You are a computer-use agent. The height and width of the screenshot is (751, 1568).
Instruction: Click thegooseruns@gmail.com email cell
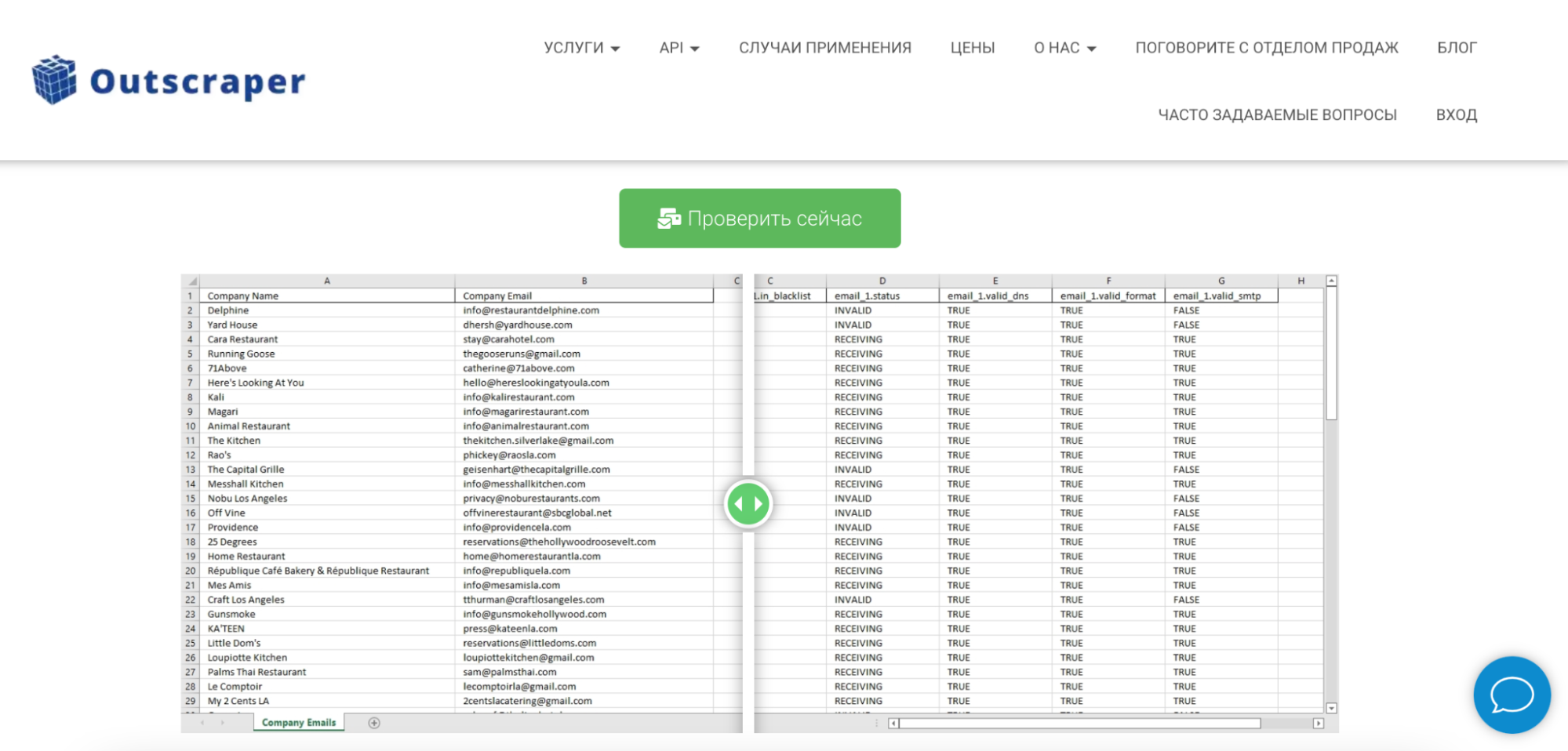[584, 354]
